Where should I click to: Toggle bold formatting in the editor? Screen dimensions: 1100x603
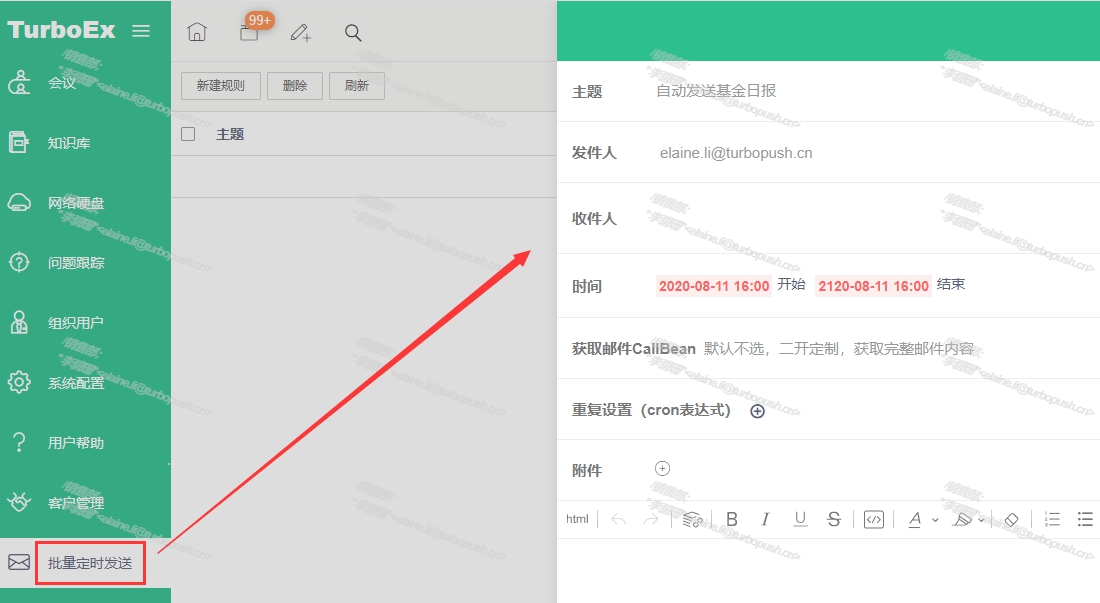(x=732, y=519)
